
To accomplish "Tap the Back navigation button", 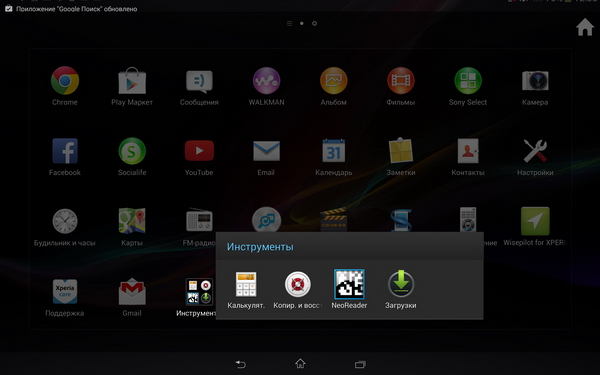I will (x=241, y=364).
